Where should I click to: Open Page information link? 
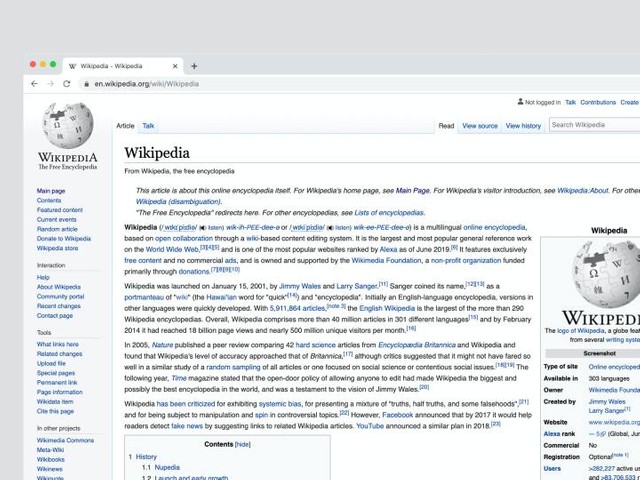click(59, 392)
